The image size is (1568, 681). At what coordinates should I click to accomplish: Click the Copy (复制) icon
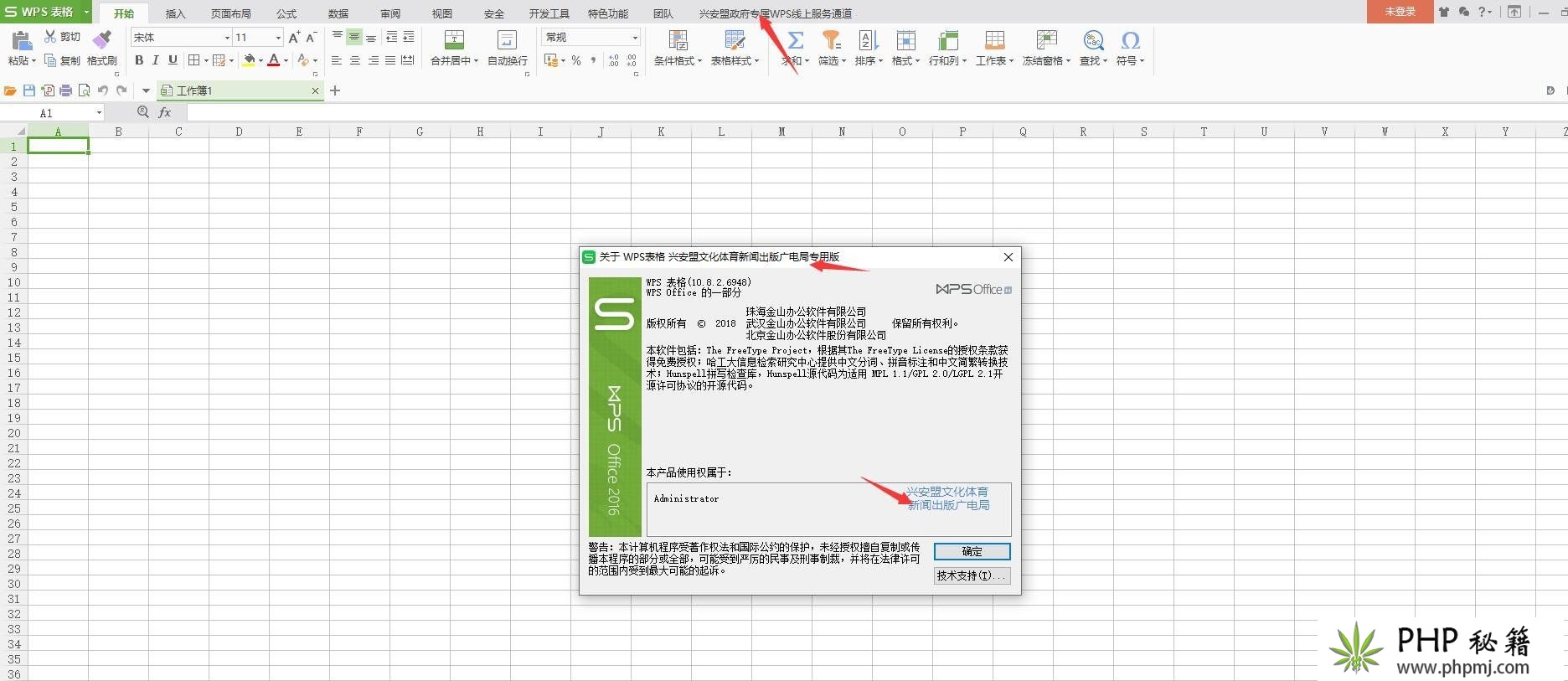pos(50,60)
